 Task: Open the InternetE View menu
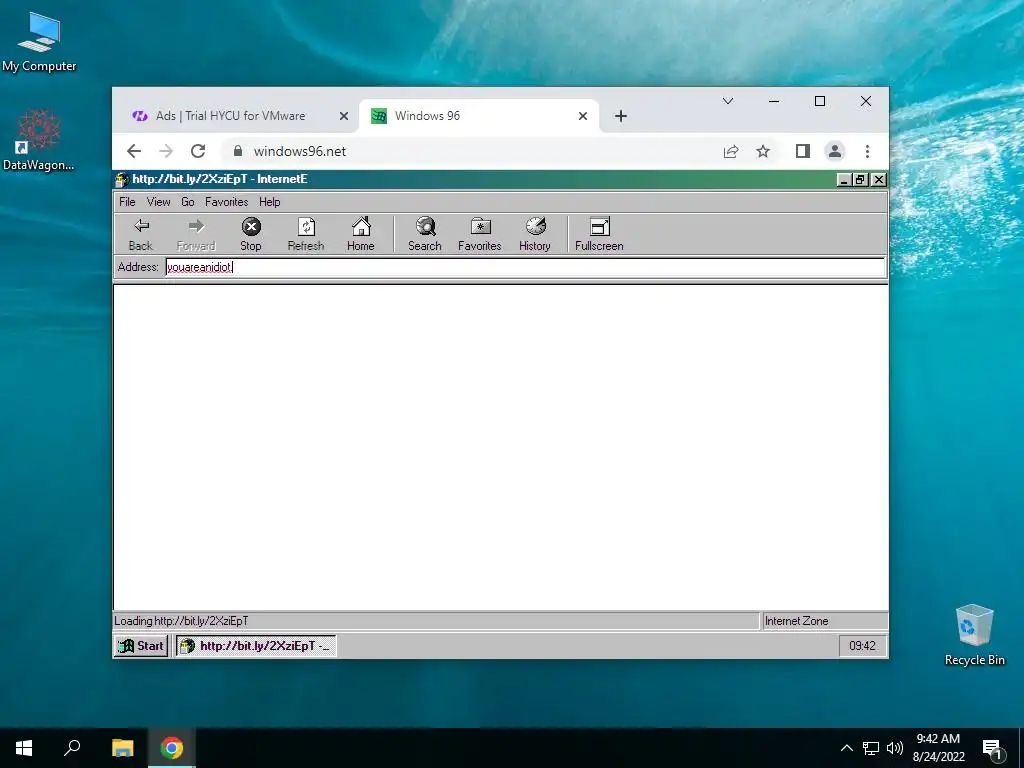159,202
